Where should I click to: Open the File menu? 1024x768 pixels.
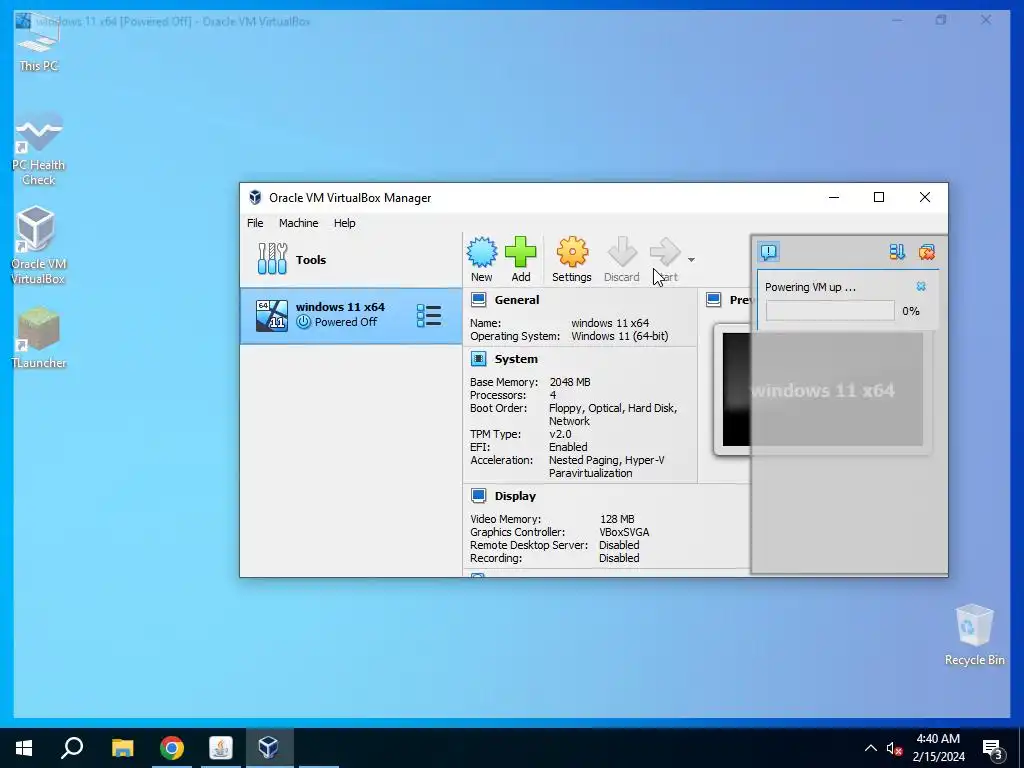[x=255, y=223]
